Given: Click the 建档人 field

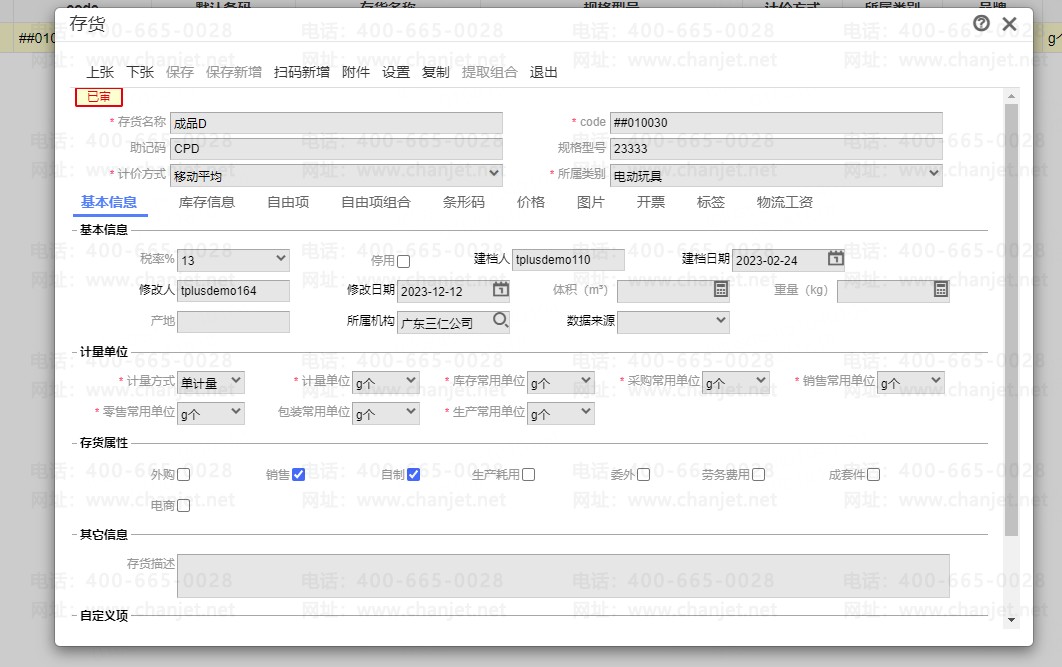Looking at the screenshot, I should 568,259.
